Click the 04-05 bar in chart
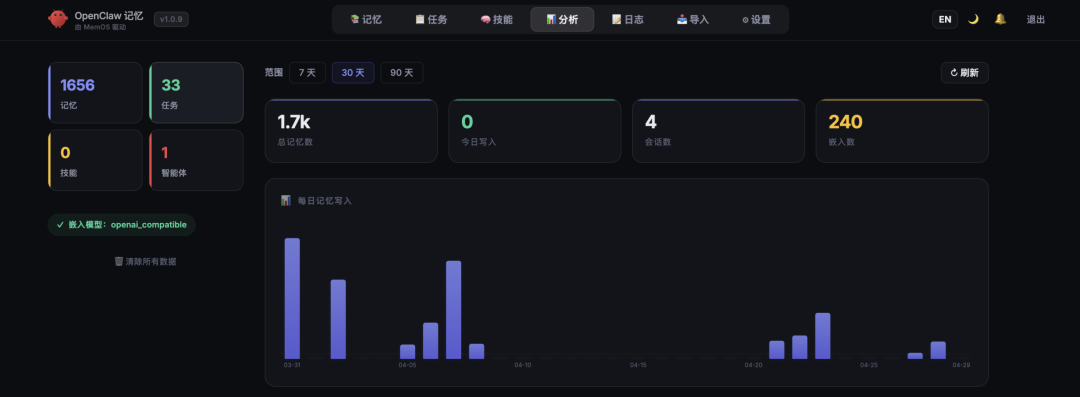This screenshot has width=1080, height=397. [408, 352]
